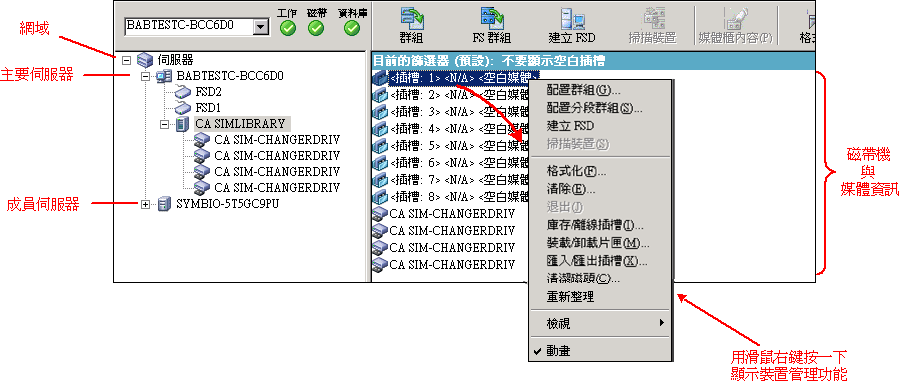Select FSD2 device in the tree
This screenshot has width=900, height=382.
tap(209, 92)
